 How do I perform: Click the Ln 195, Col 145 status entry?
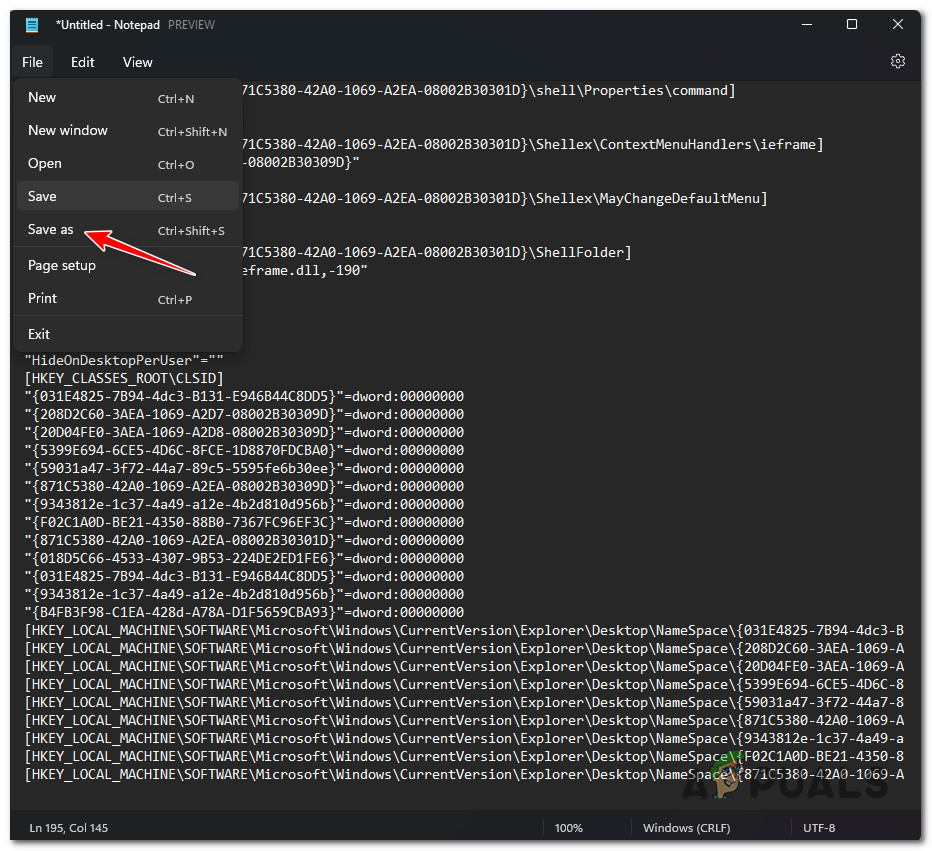[69, 827]
